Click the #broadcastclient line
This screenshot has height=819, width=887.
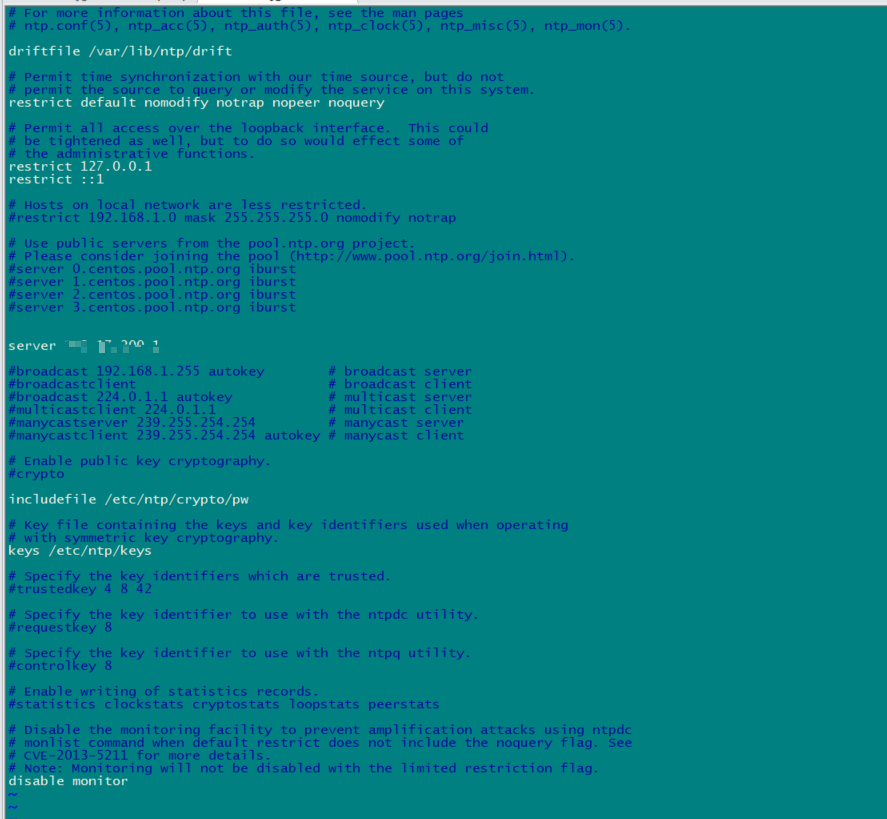pyautogui.click(x=72, y=384)
